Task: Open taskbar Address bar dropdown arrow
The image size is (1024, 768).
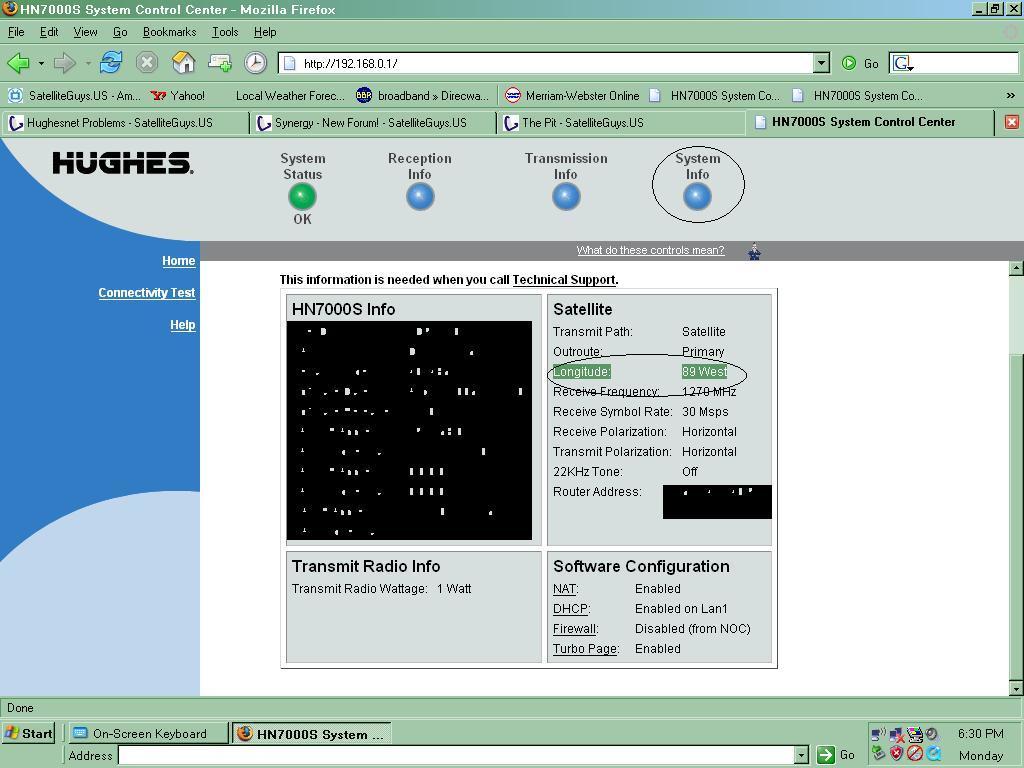Action: (x=801, y=755)
